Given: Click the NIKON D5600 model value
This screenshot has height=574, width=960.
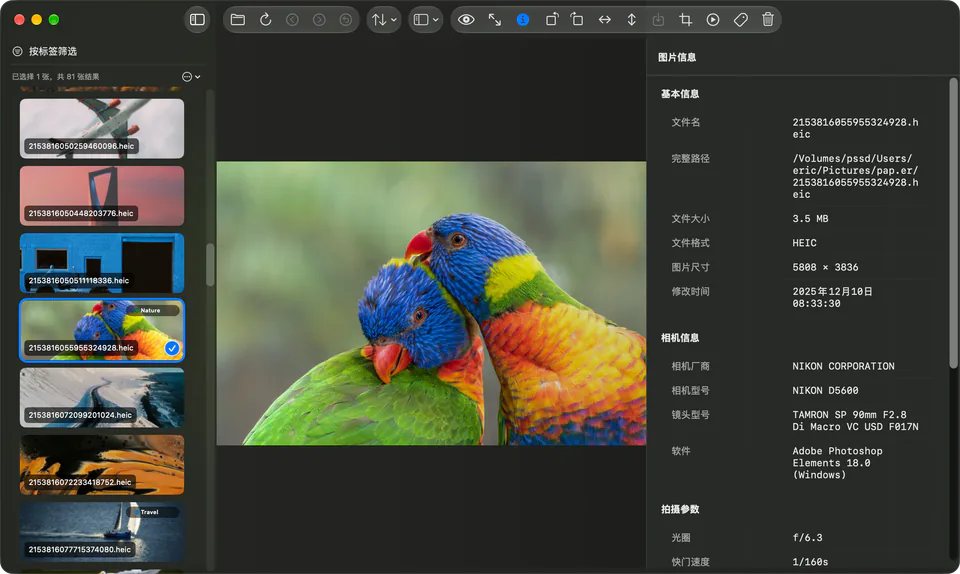Looking at the screenshot, I should tap(825, 390).
